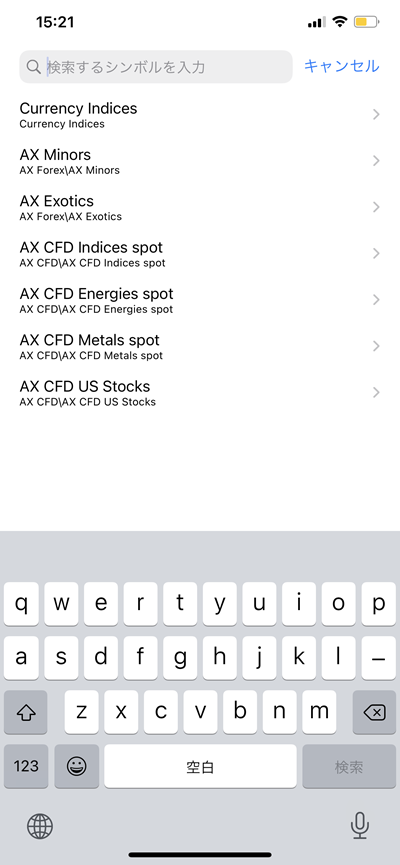Tap the emoji keyboard icon
This screenshot has height=865, width=400.
coord(77,766)
